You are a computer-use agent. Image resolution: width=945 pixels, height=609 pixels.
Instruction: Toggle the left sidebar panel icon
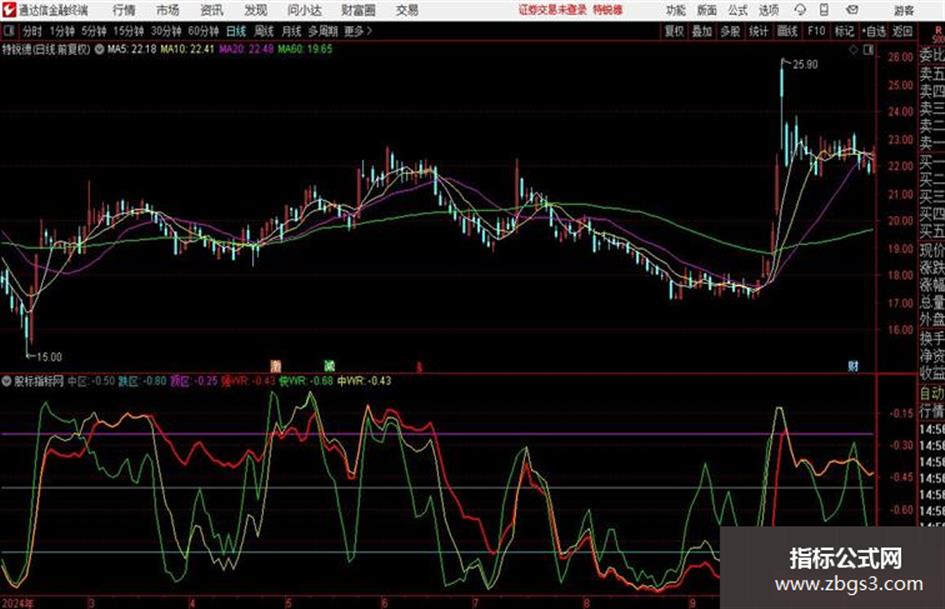click(9, 31)
